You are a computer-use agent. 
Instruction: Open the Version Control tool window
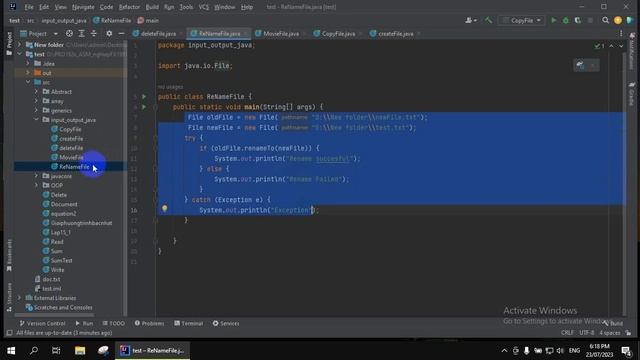click(x=42, y=323)
